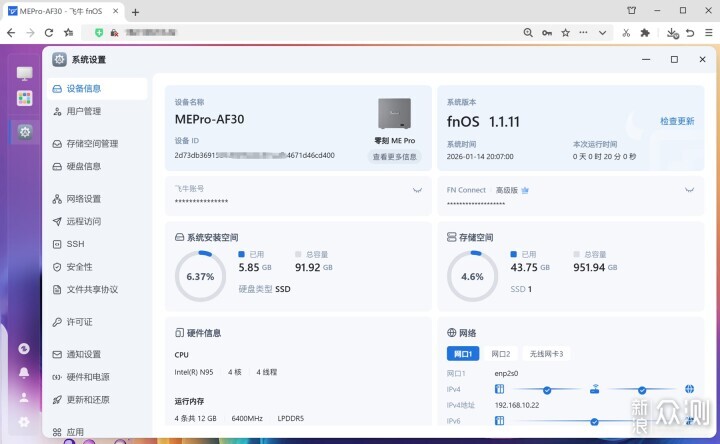The height and width of the screenshot is (444, 720).
Task: Click the browser skin shirt icon
Action: point(632,11)
